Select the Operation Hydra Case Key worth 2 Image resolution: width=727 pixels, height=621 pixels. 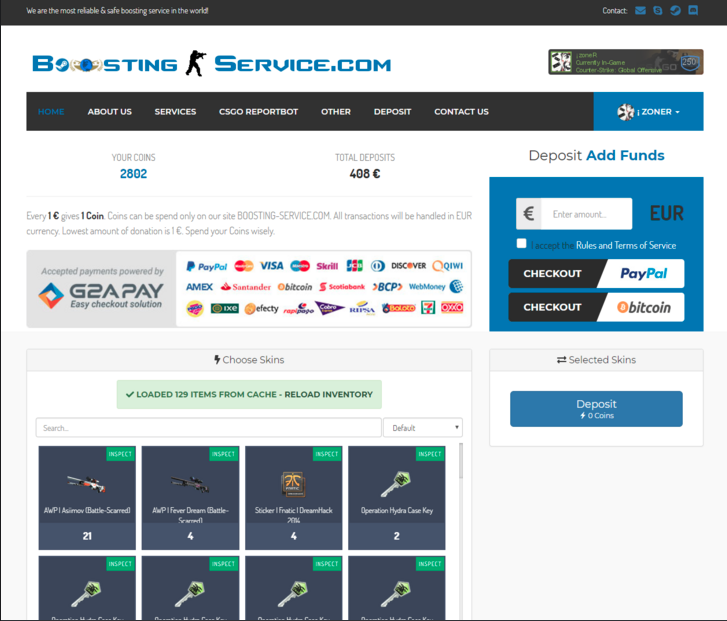(397, 498)
